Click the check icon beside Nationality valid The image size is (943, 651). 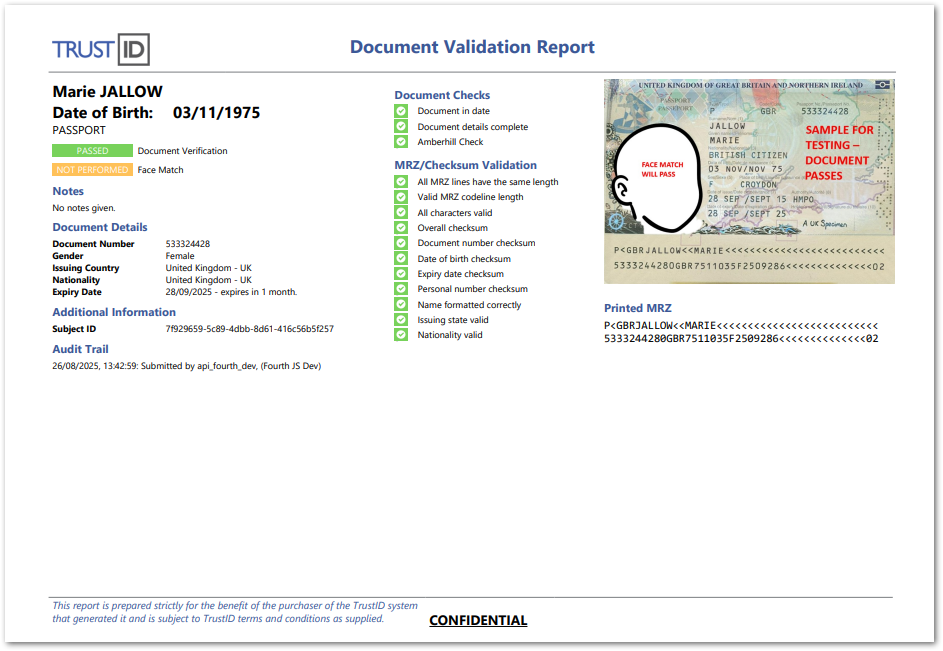(x=401, y=335)
